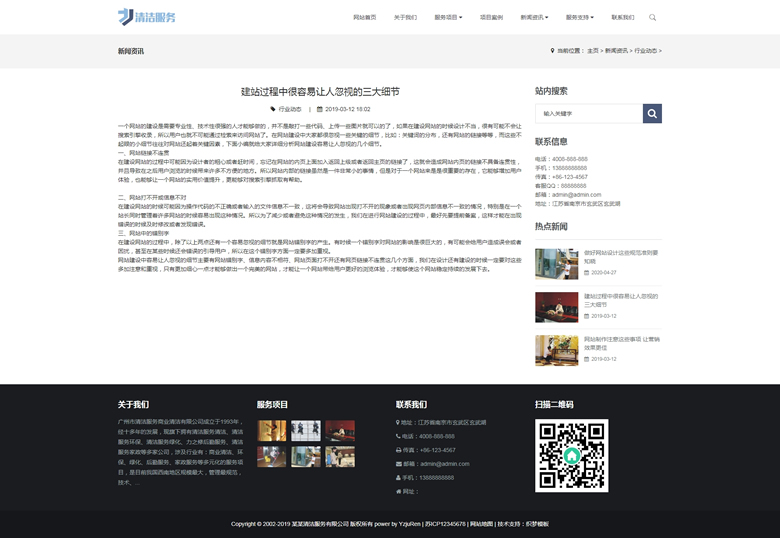Expand the 新闻资讯 dropdown menu
This screenshot has width=780, height=538.
click(x=534, y=17)
